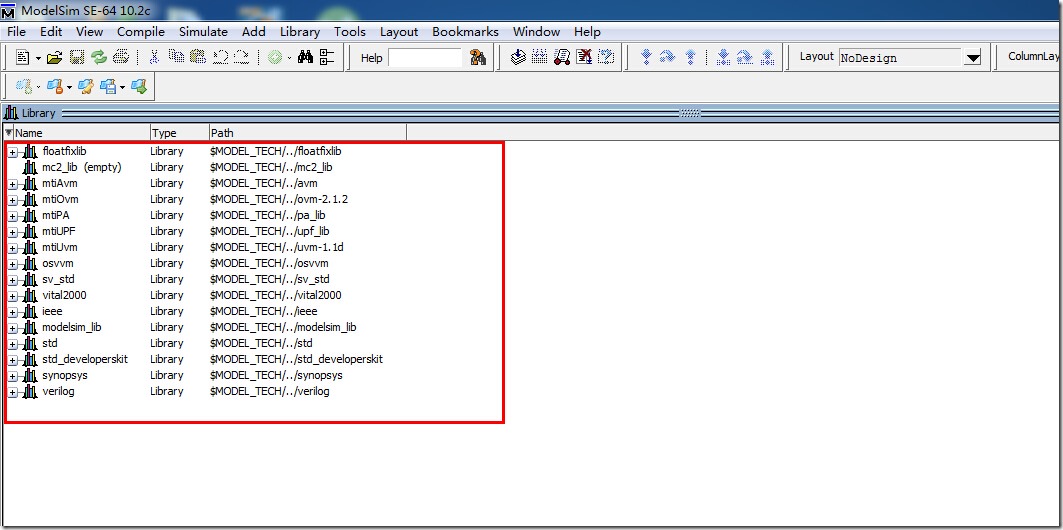Click the Name column header
Screen dimensions: 1063x530
pyautogui.click(x=80, y=132)
